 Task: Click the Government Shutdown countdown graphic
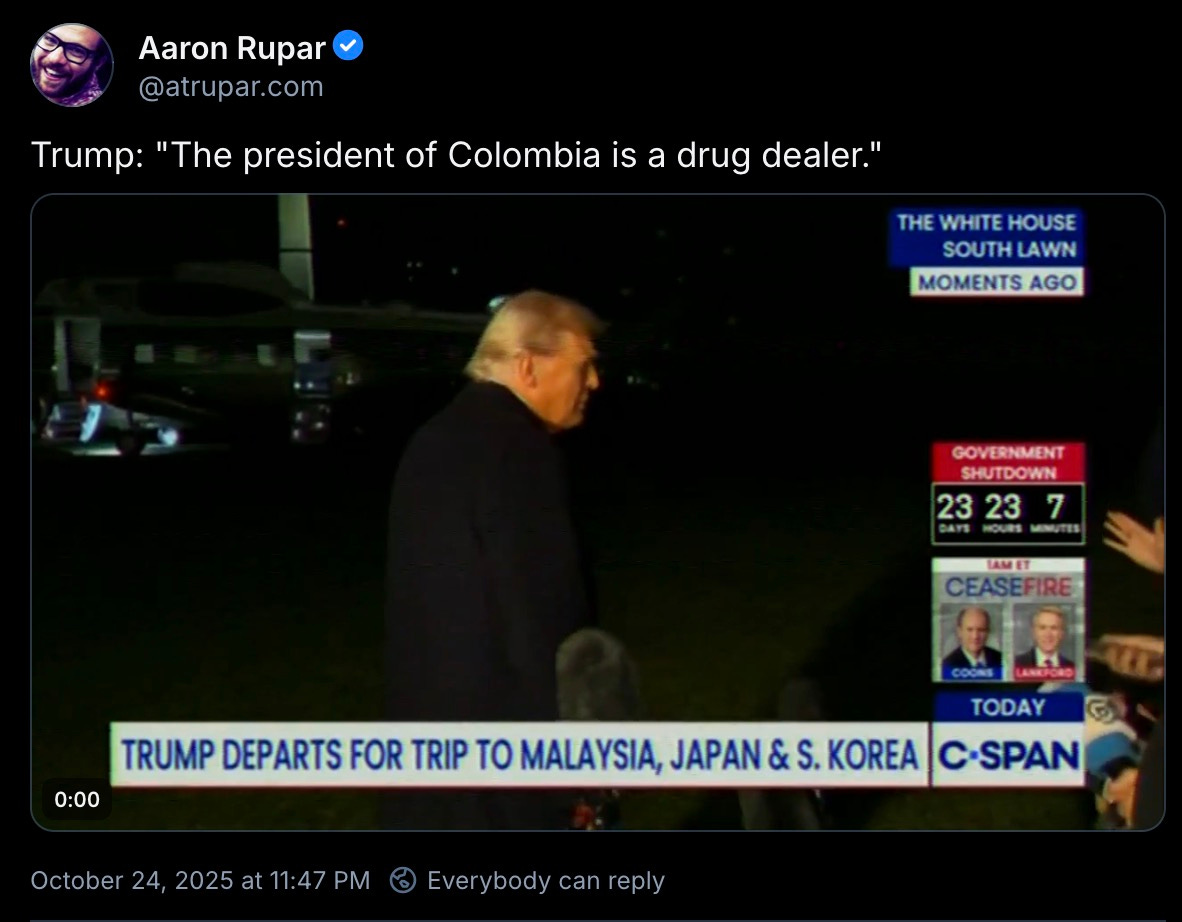pyautogui.click(x=1009, y=493)
